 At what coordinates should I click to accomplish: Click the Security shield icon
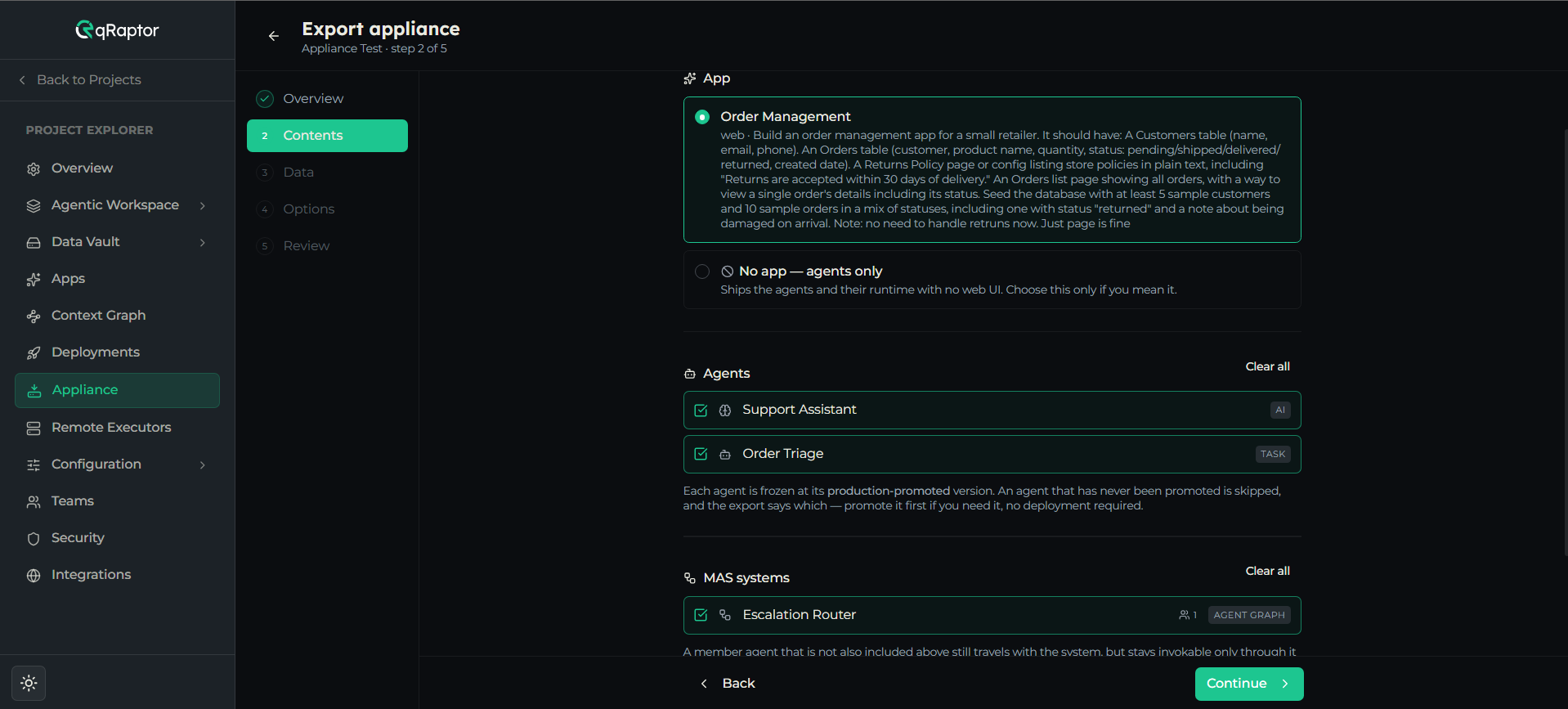[x=34, y=538]
